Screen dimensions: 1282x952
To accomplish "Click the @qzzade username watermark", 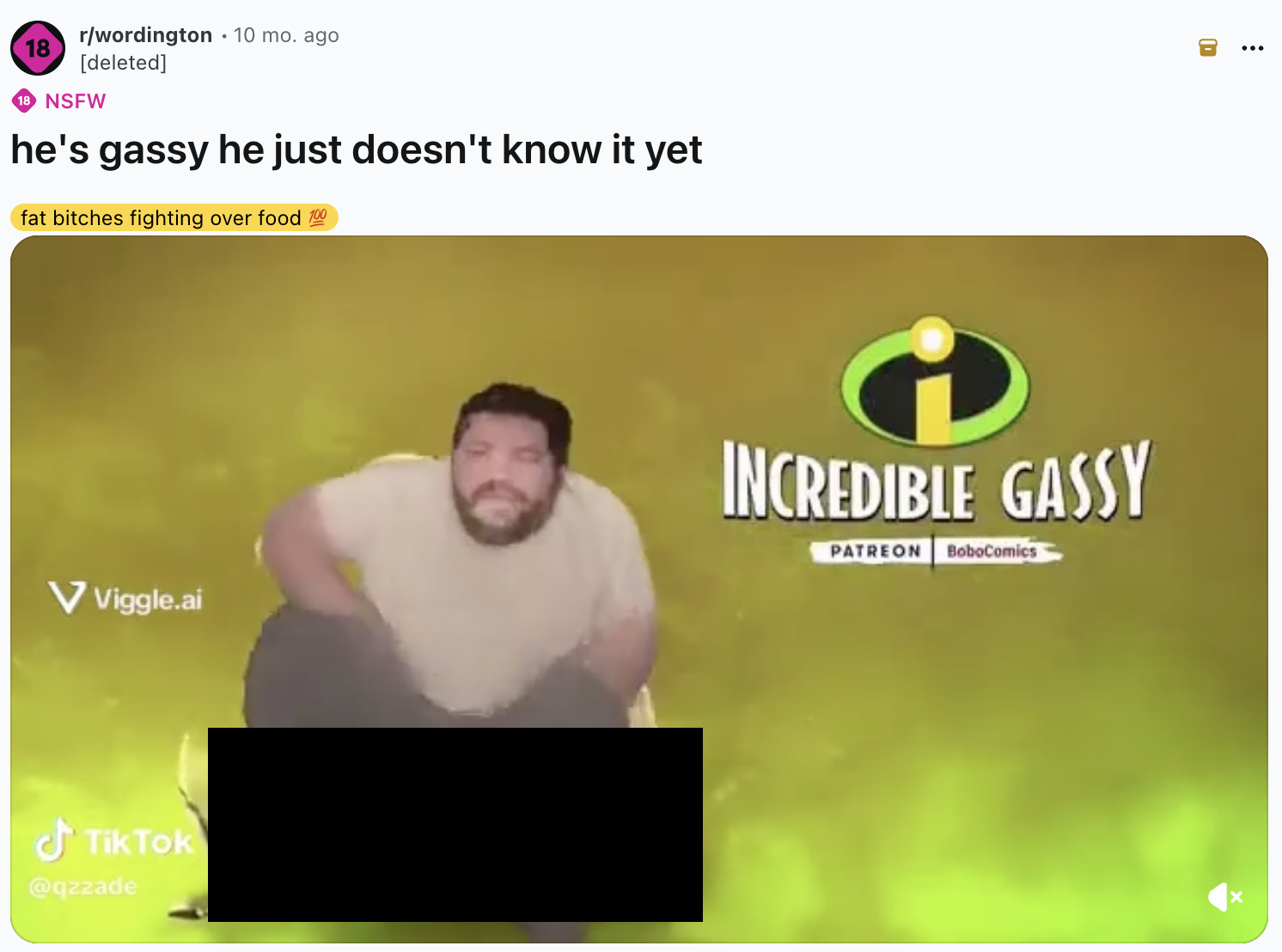I will [x=82, y=886].
